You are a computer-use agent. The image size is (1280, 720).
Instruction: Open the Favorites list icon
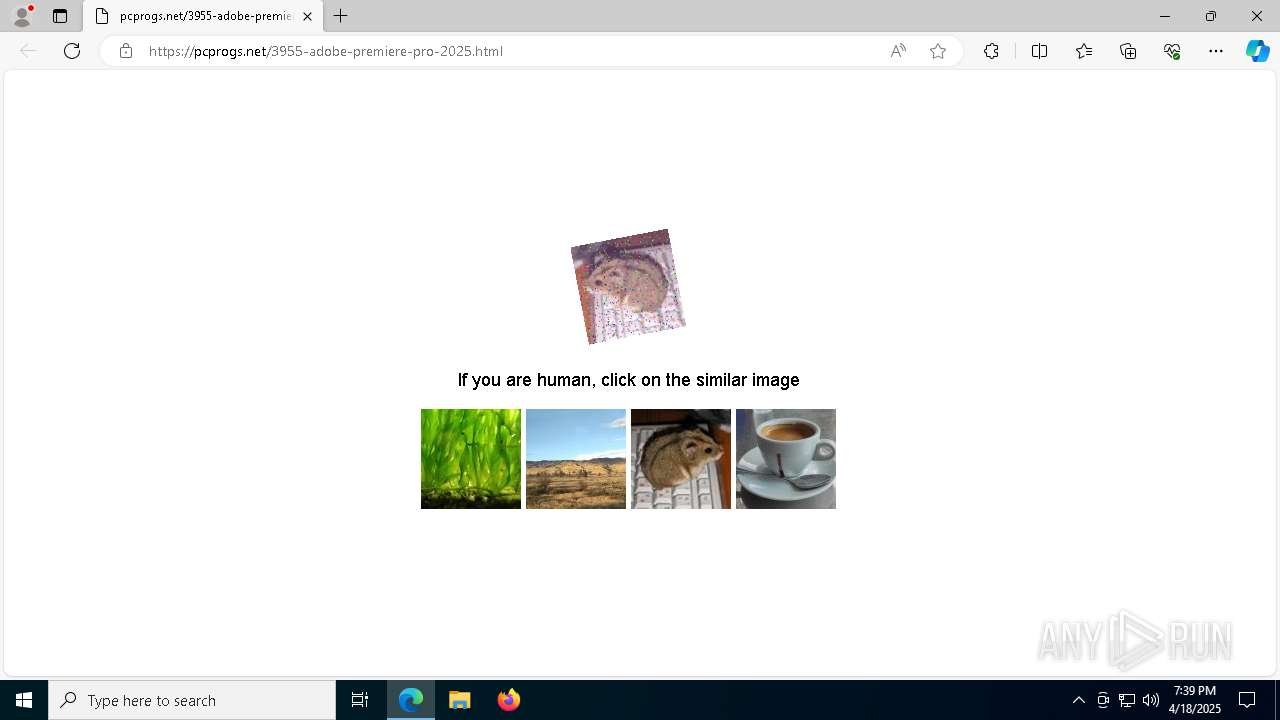pyautogui.click(x=1084, y=51)
